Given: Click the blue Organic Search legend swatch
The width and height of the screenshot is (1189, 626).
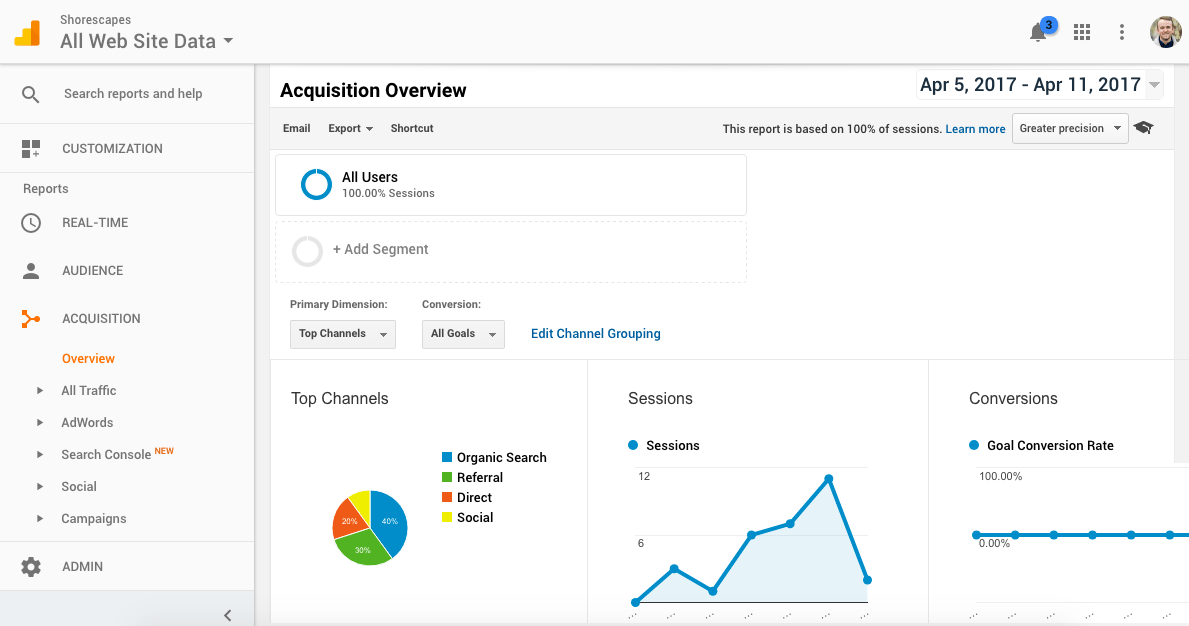Looking at the screenshot, I should 447,457.
